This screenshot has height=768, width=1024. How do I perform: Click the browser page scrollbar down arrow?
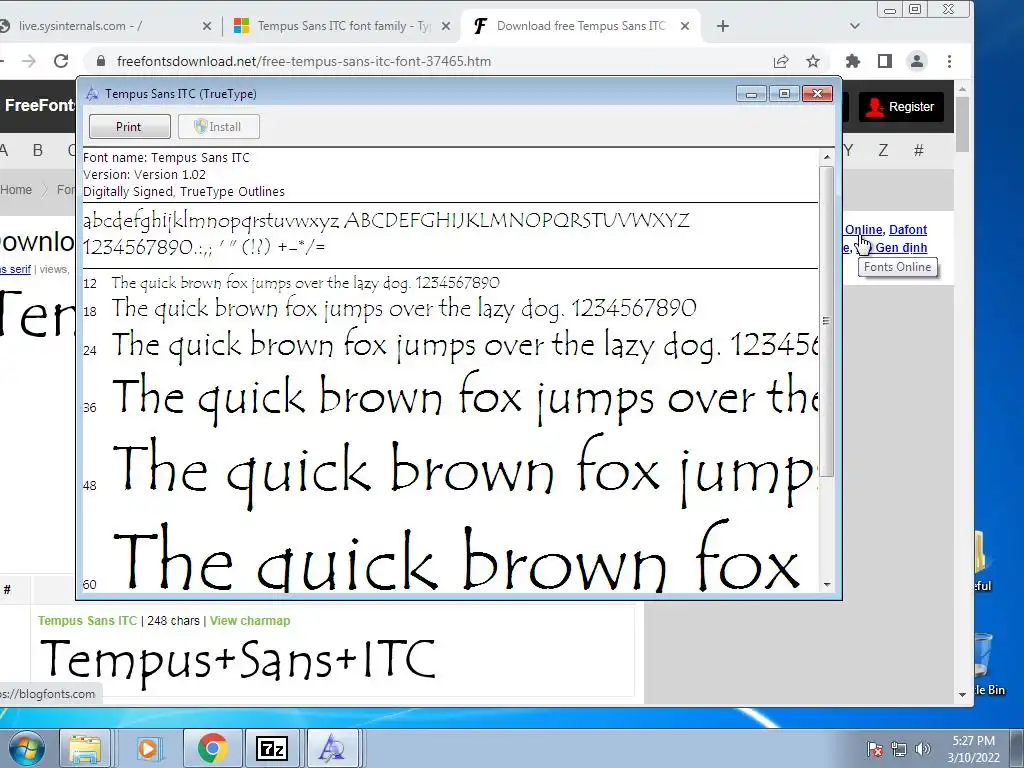(962, 695)
